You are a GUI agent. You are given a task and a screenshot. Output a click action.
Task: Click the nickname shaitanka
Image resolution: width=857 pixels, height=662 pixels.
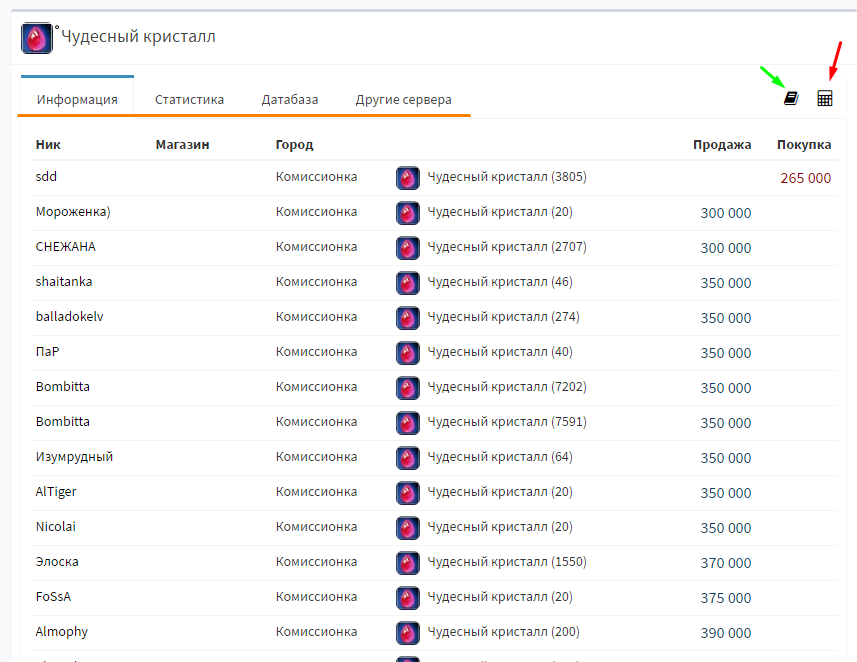click(64, 282)
